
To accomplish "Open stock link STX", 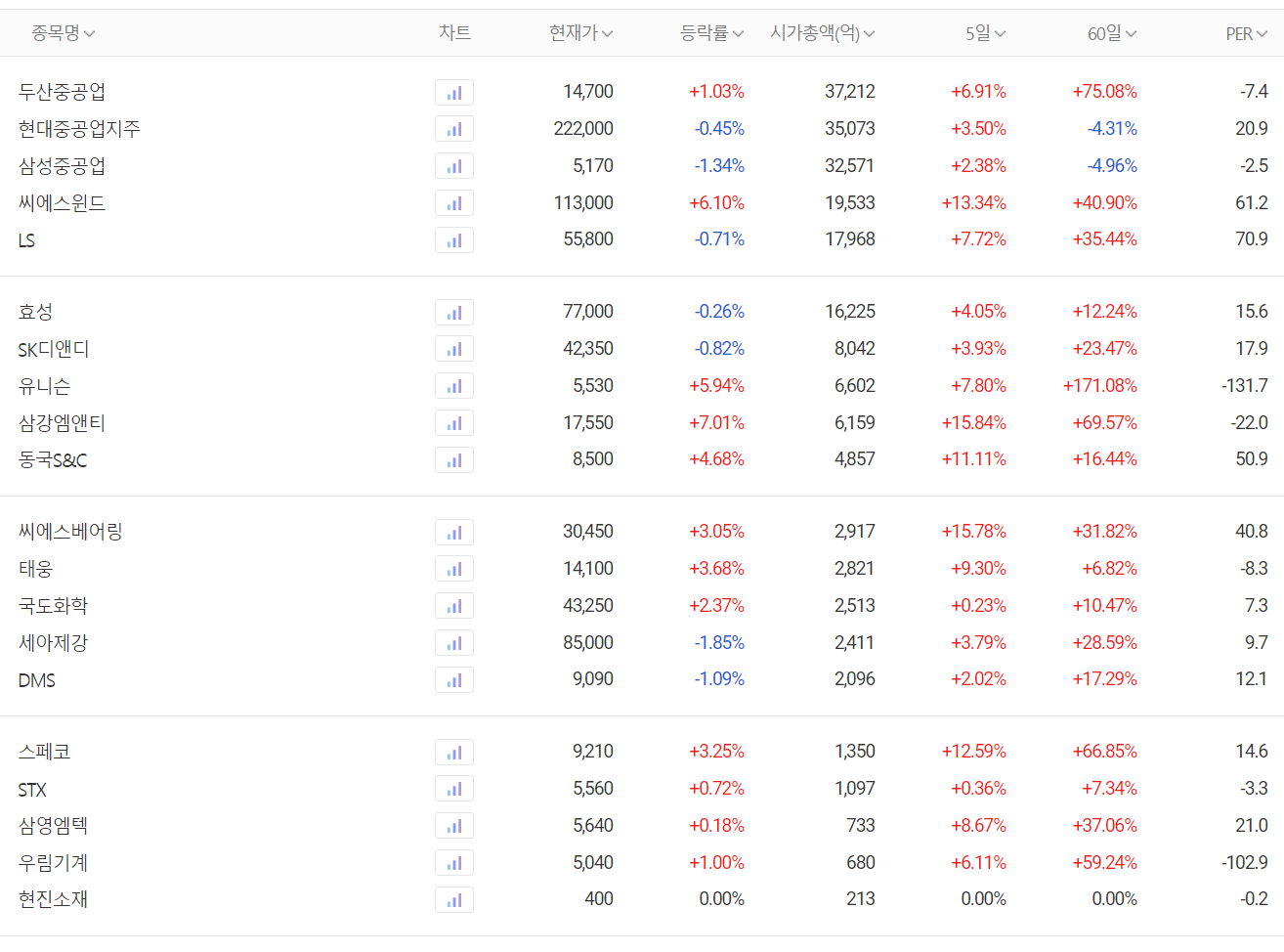I will pos(32,790).
